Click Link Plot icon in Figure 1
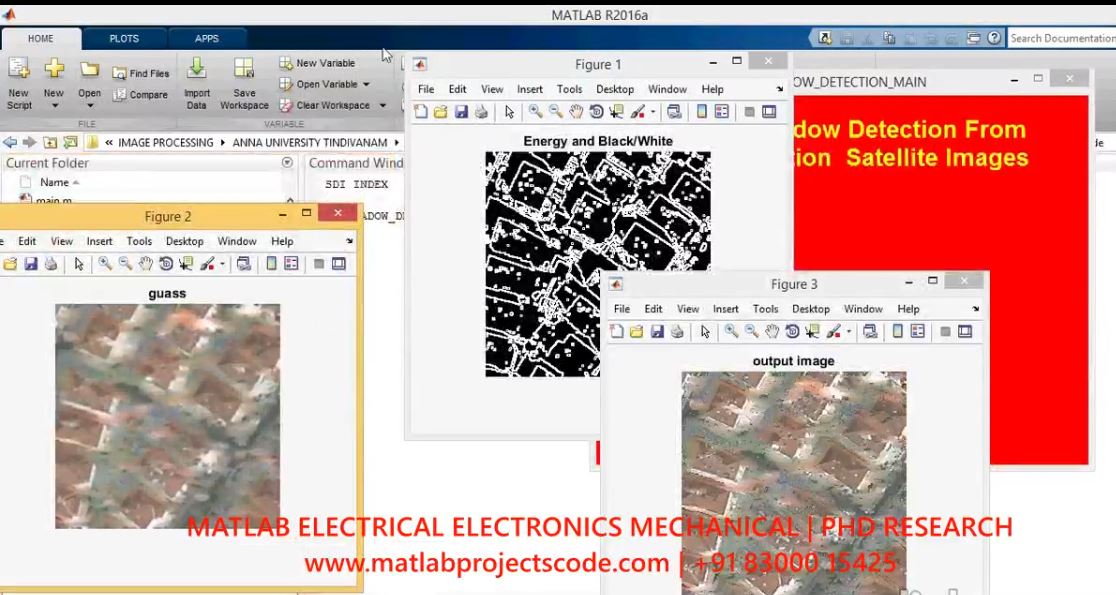 [674, 112]
